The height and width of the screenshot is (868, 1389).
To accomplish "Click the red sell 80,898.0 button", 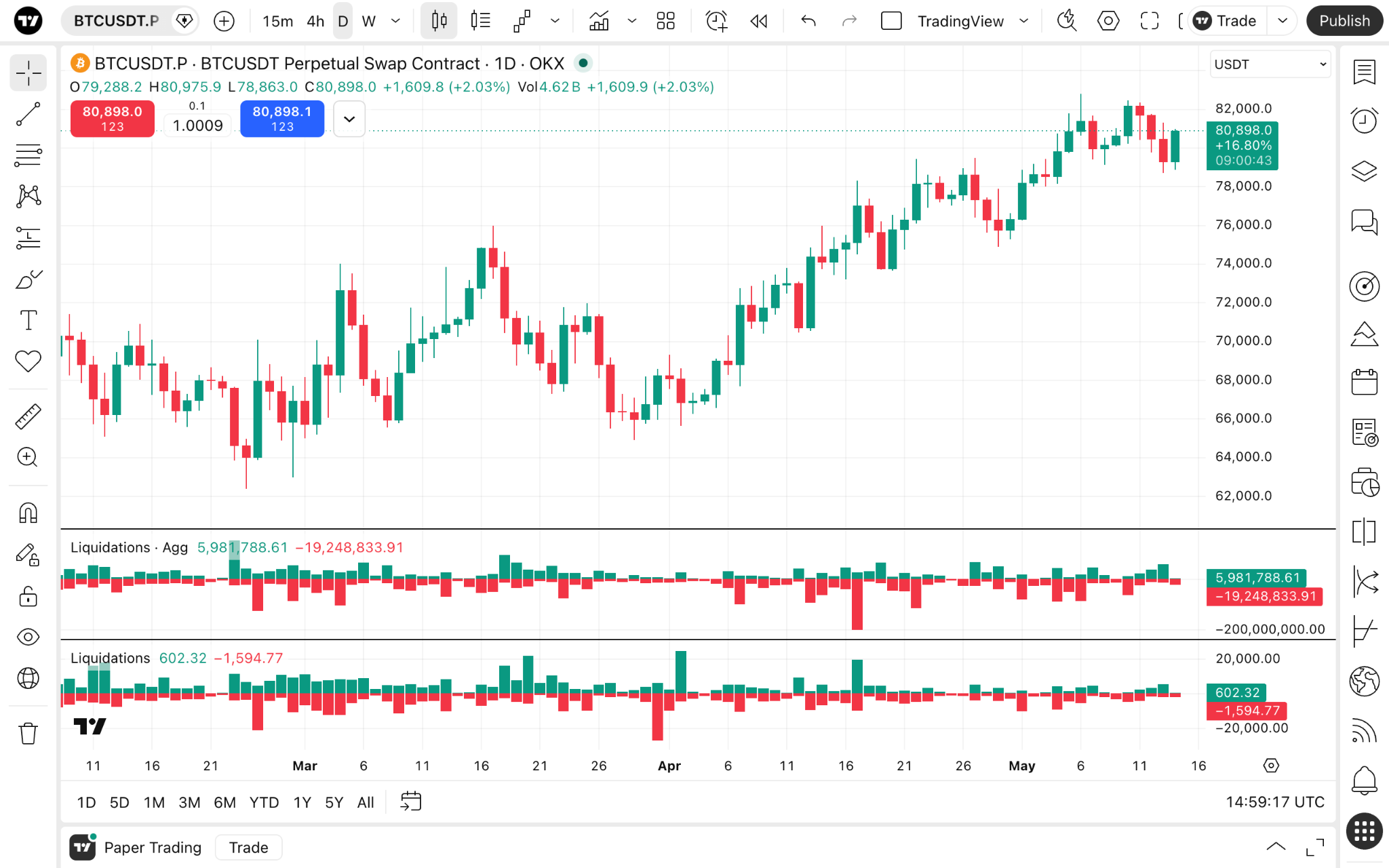I will pos(113,119).
